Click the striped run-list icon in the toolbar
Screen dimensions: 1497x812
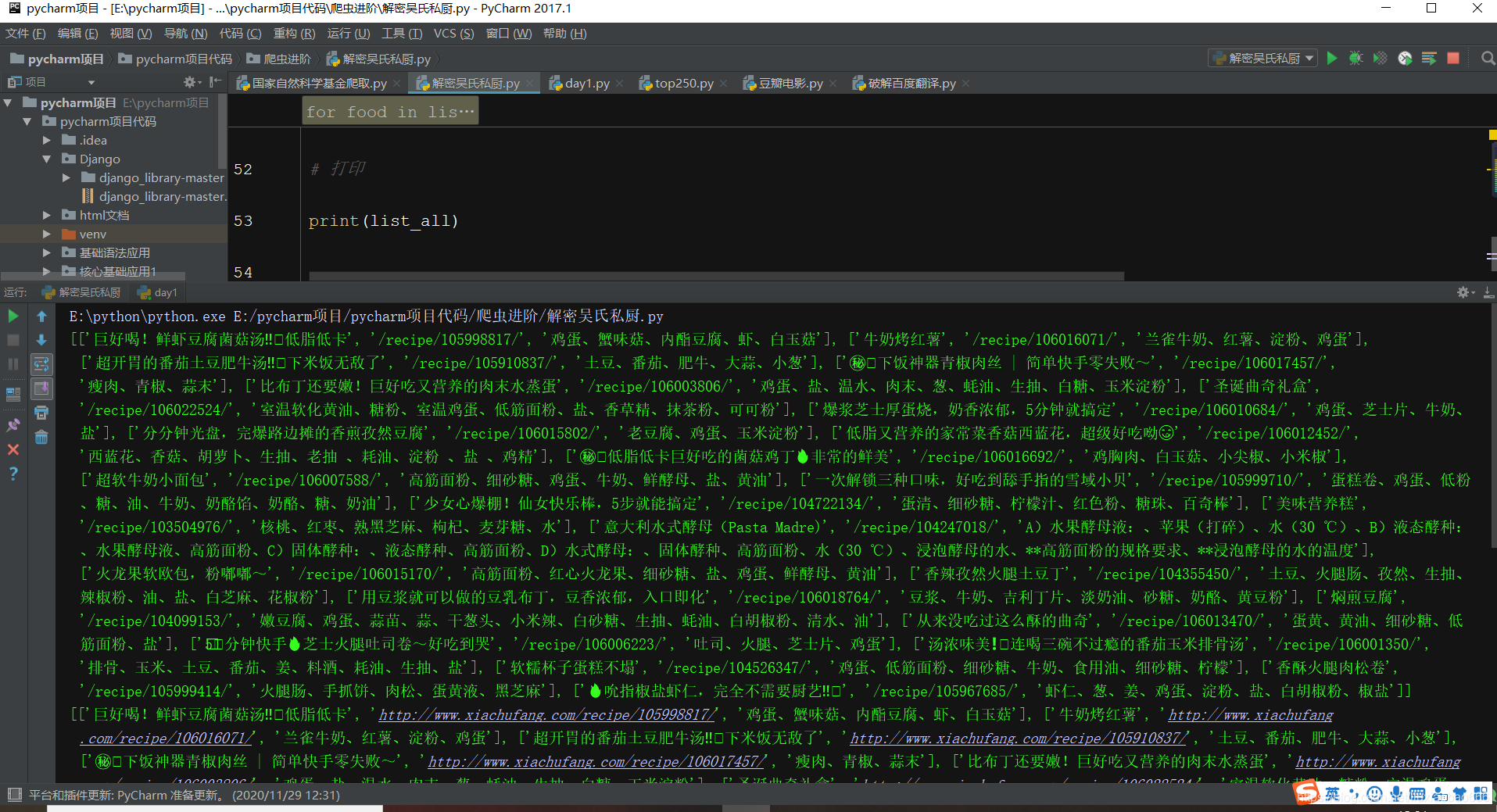[1429, 58]
